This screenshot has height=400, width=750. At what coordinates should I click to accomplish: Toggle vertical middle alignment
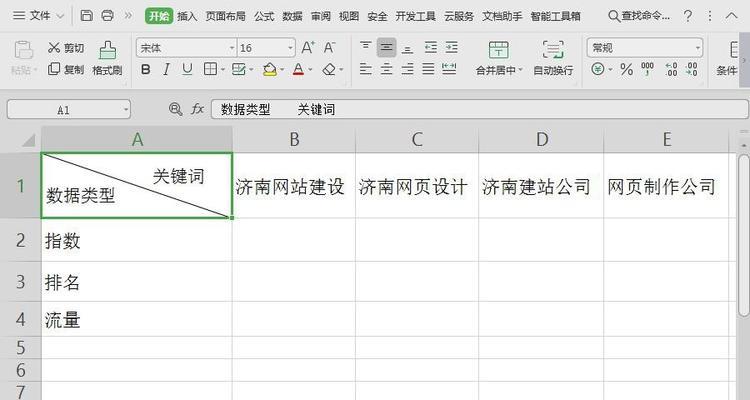(386, 47)
